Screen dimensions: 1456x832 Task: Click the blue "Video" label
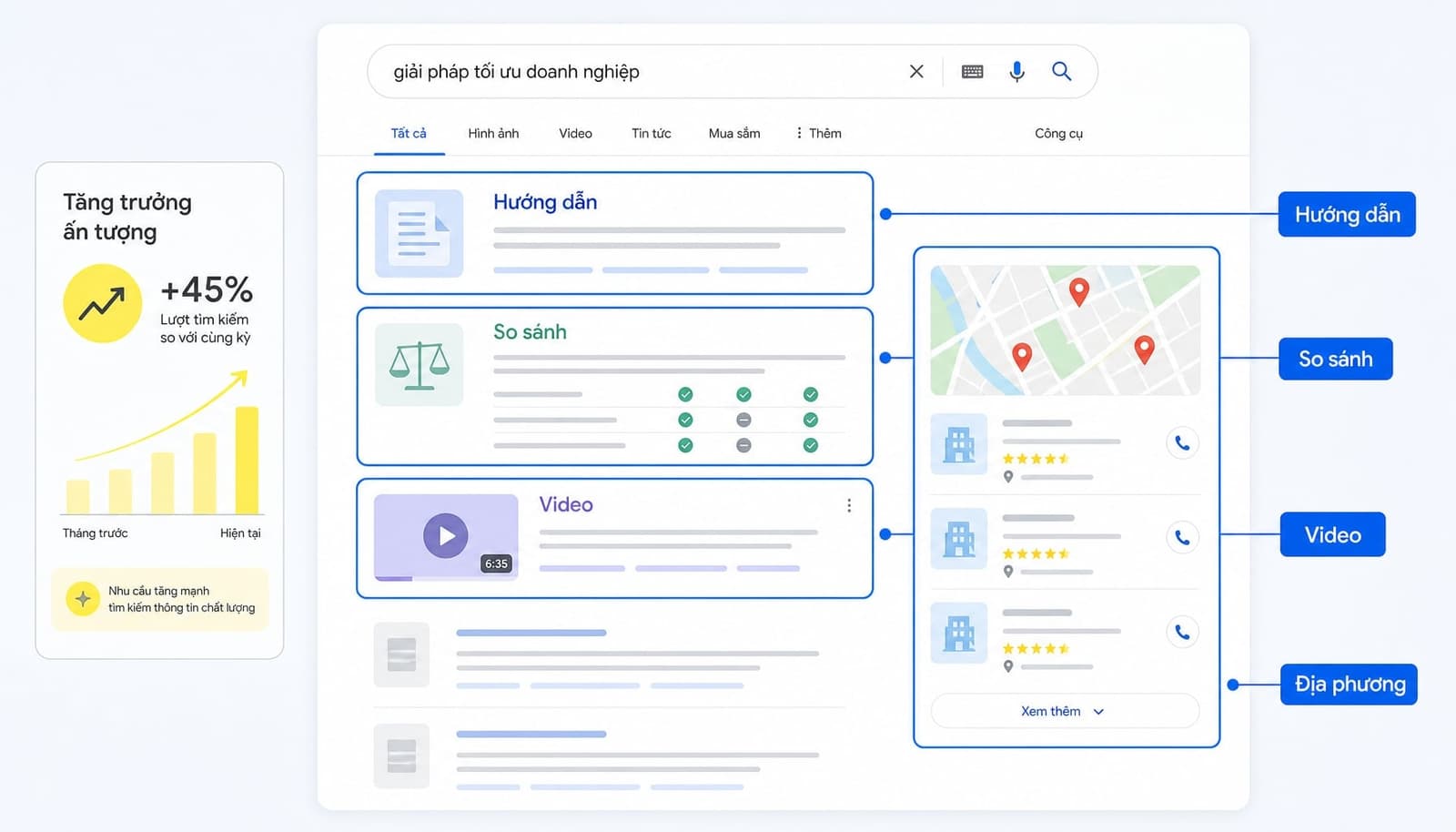(x=1332, y=534)
